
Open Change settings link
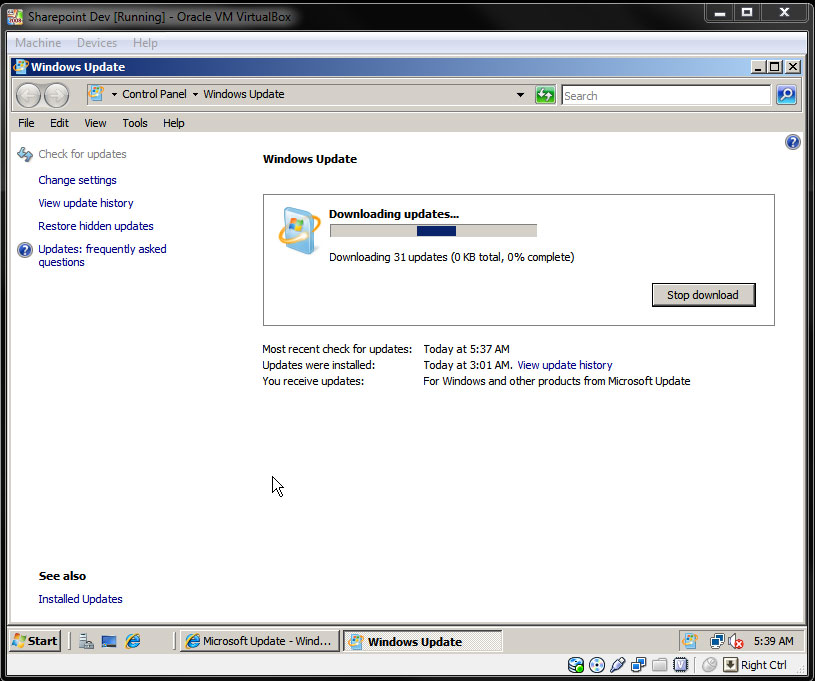coord(77,180)
